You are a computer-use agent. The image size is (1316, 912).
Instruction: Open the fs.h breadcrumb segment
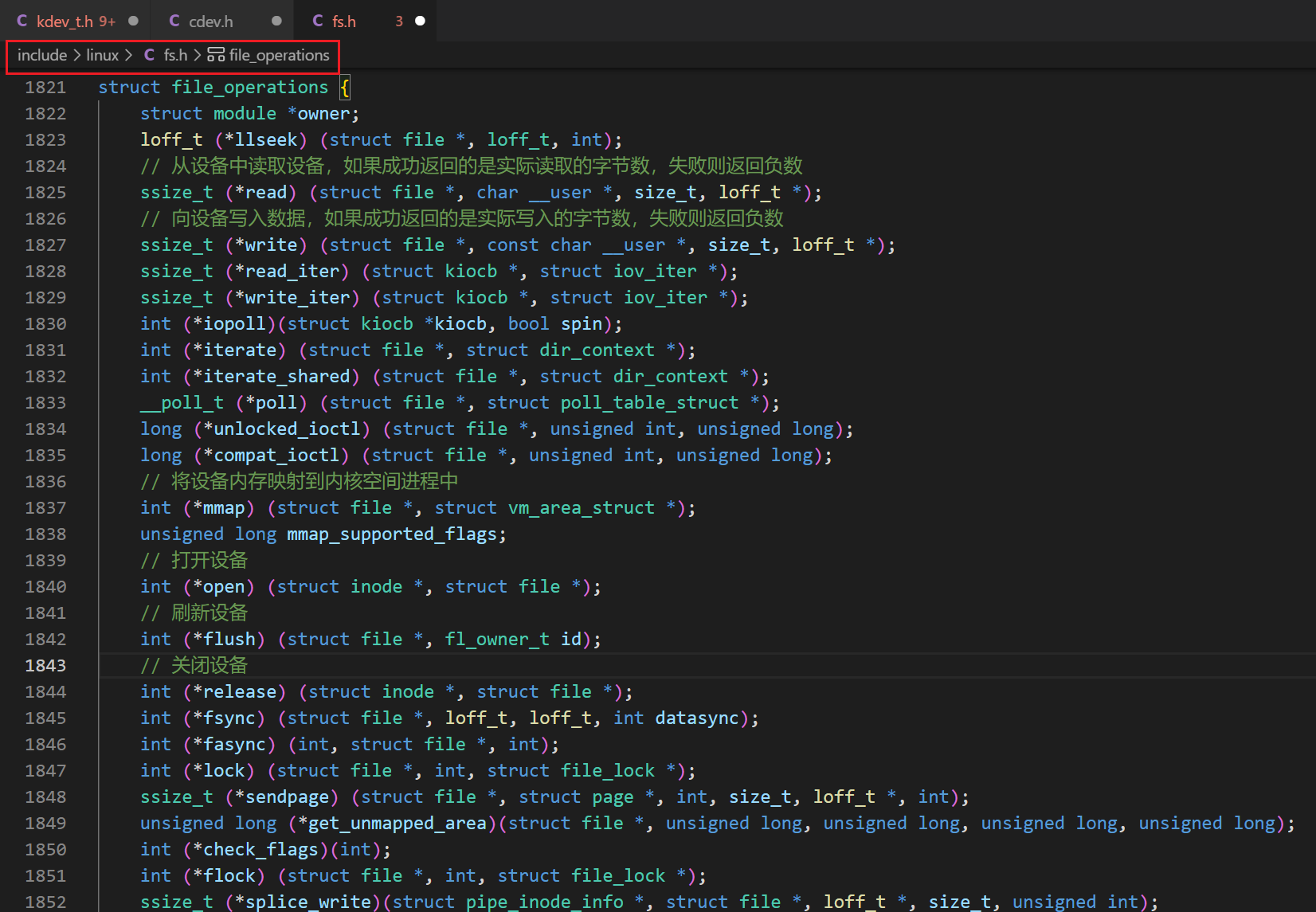pyautogui.click(x=175, y=56)
